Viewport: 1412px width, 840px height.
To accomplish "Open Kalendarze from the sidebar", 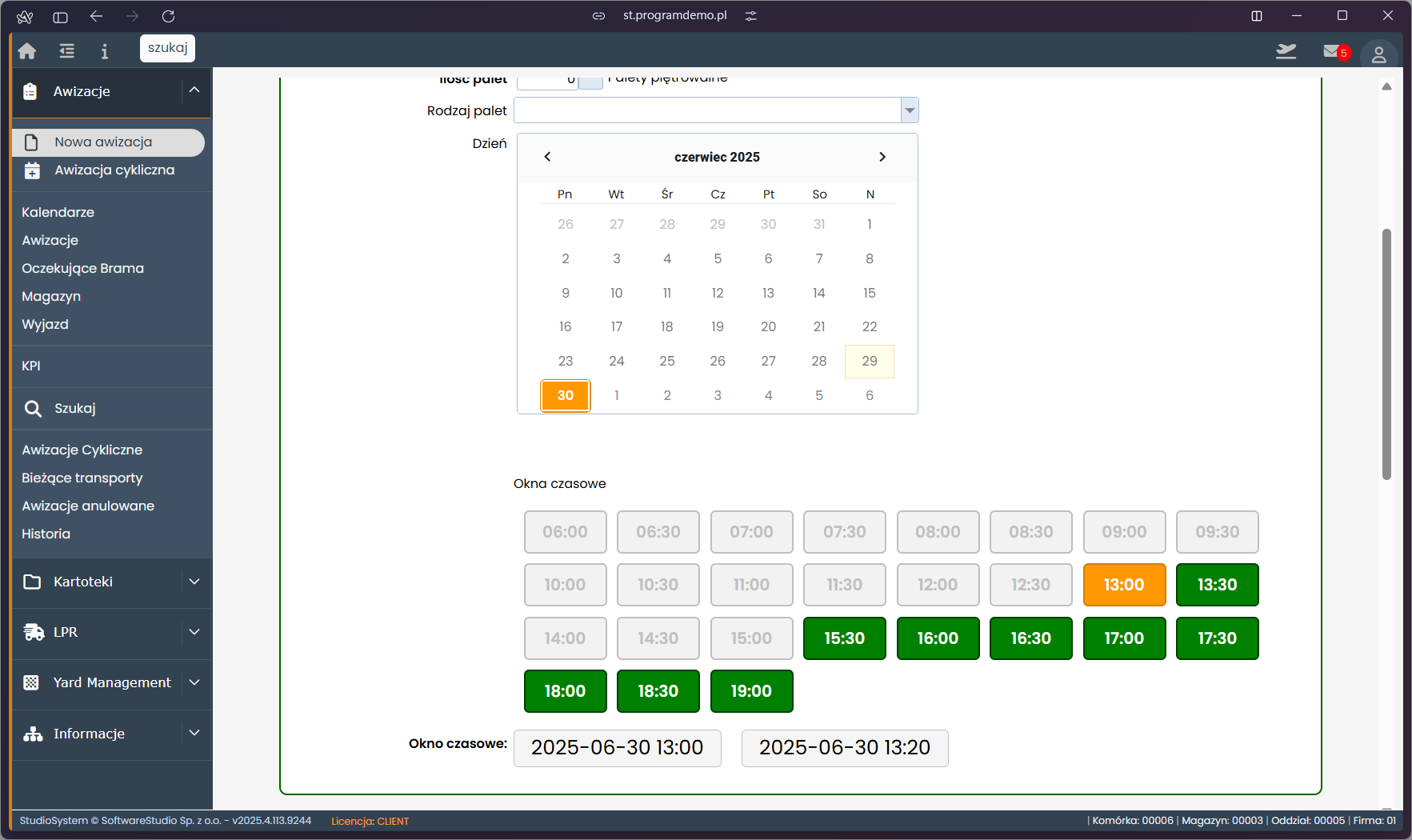I will pos(58,212).
